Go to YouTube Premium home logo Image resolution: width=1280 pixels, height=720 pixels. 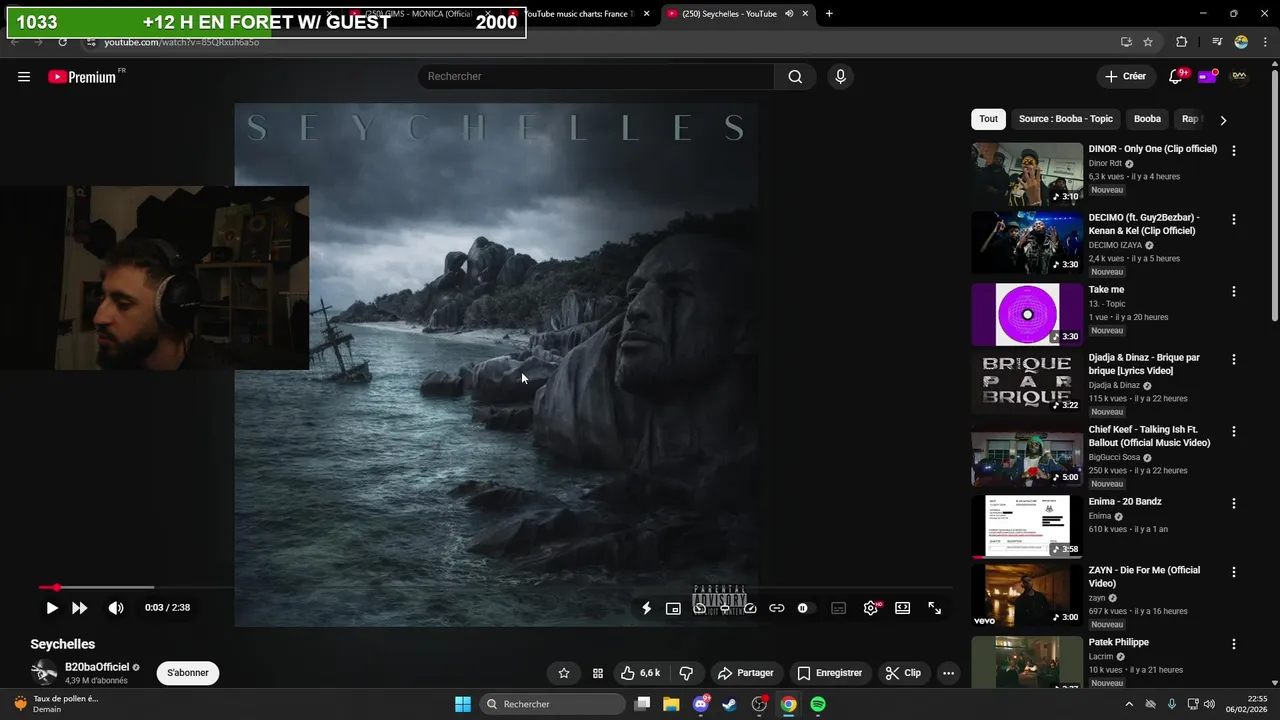(x=83, y=77)
